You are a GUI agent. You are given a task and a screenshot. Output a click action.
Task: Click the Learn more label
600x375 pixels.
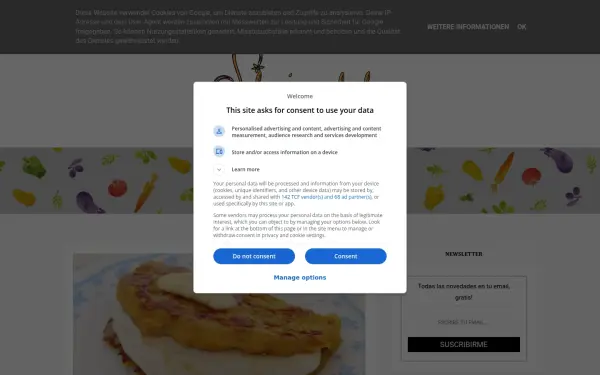[245, 169]
